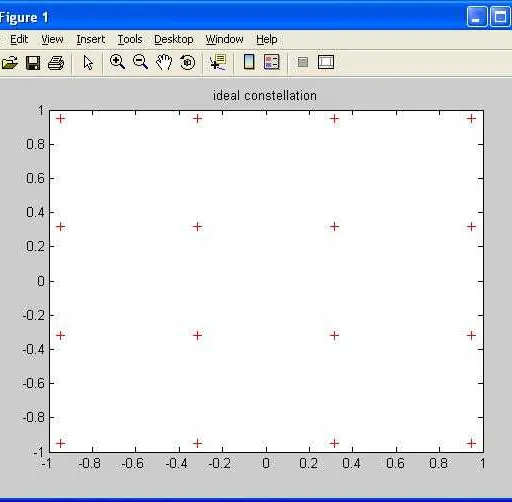
Task: Select the Pan hand tool
Action: tap(164, 62)
